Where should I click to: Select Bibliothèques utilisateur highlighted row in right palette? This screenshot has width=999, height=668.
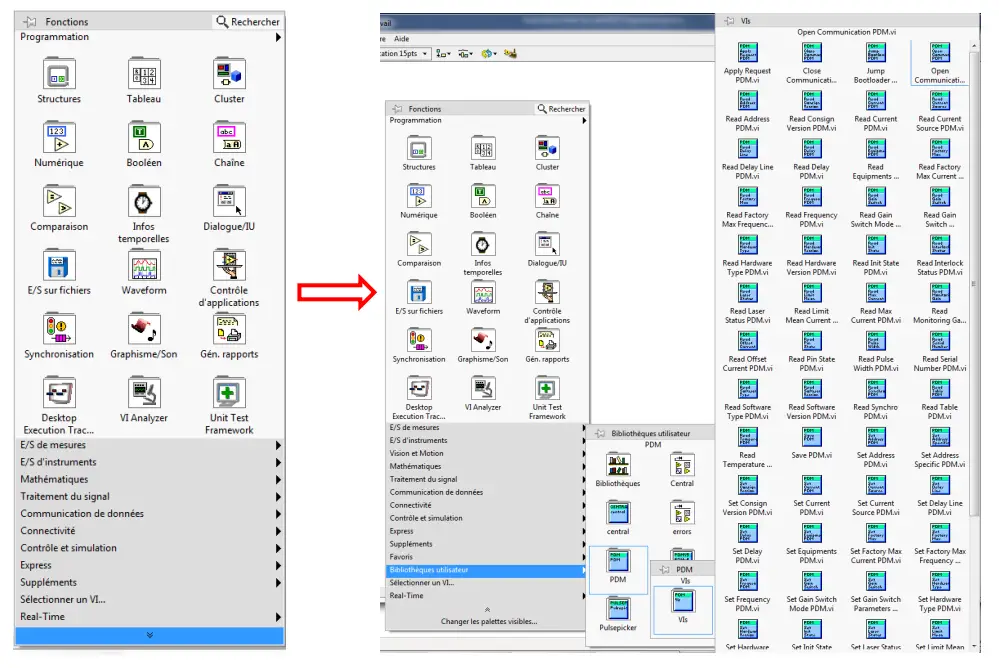point(487,570)
